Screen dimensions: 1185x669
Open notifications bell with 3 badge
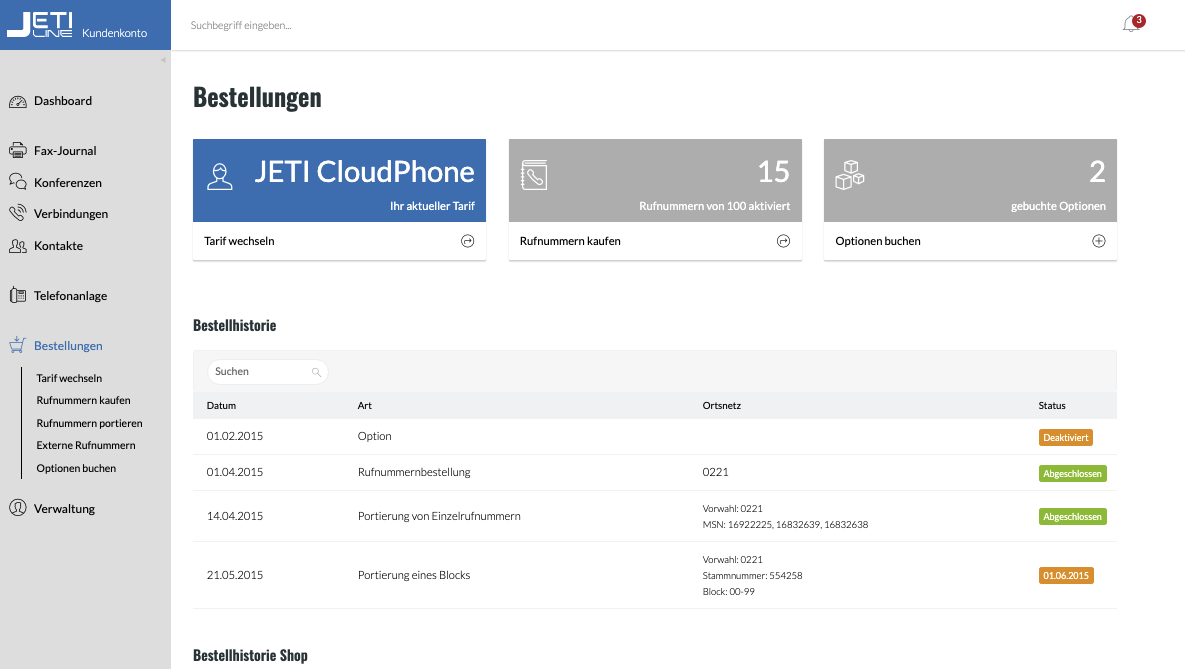click(x=1132, y=24)
